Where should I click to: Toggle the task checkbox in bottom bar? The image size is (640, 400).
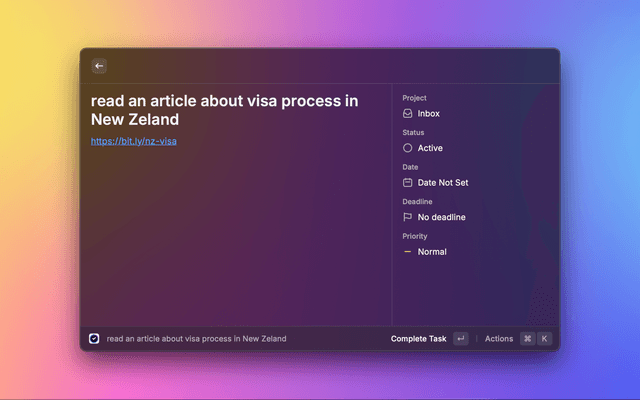[x=94, y=339]
